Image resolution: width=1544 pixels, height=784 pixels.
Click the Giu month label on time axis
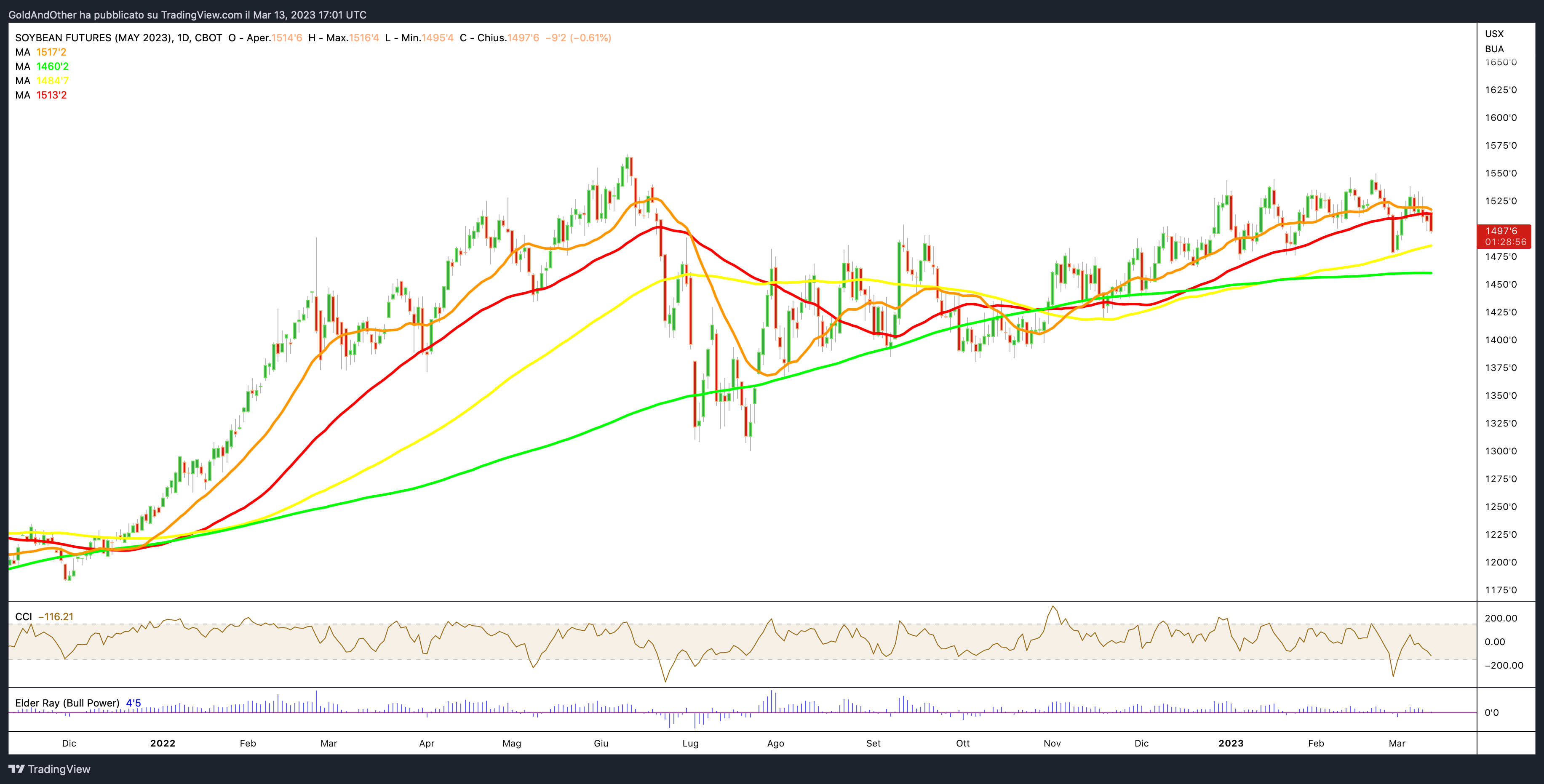pyautogui.click(x=601, y=743)
